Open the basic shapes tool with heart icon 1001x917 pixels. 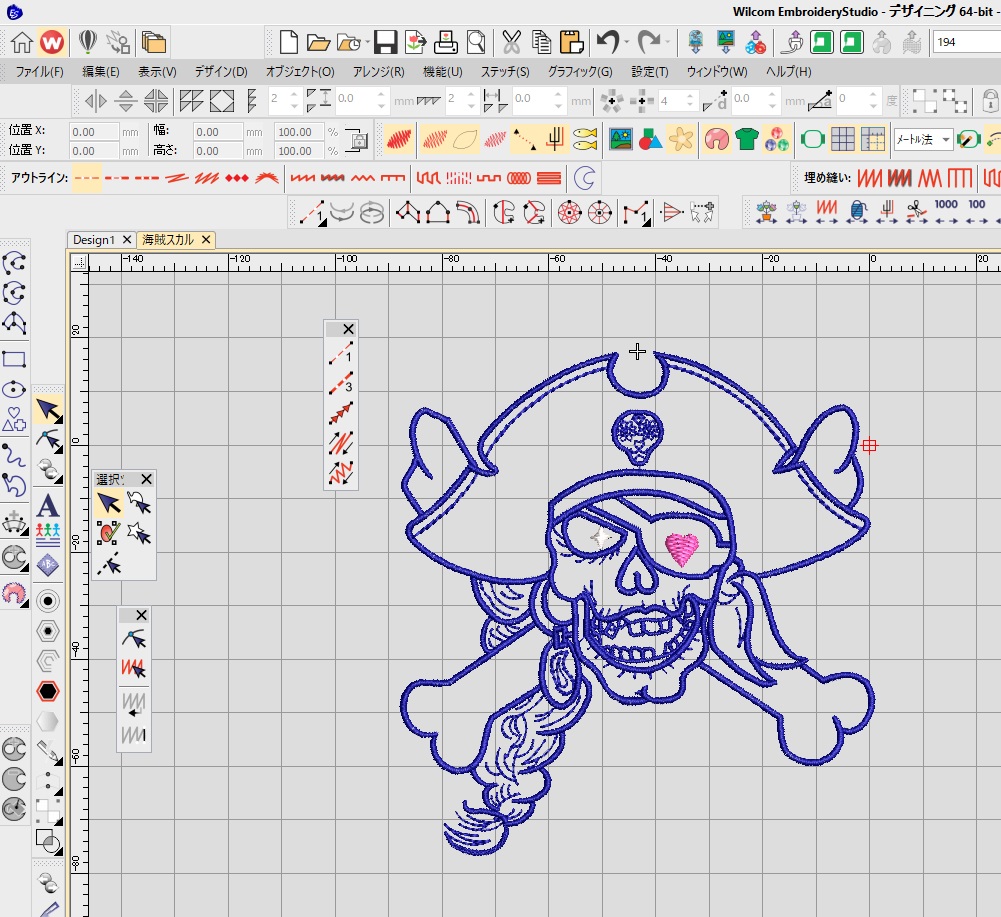[14, 420]
